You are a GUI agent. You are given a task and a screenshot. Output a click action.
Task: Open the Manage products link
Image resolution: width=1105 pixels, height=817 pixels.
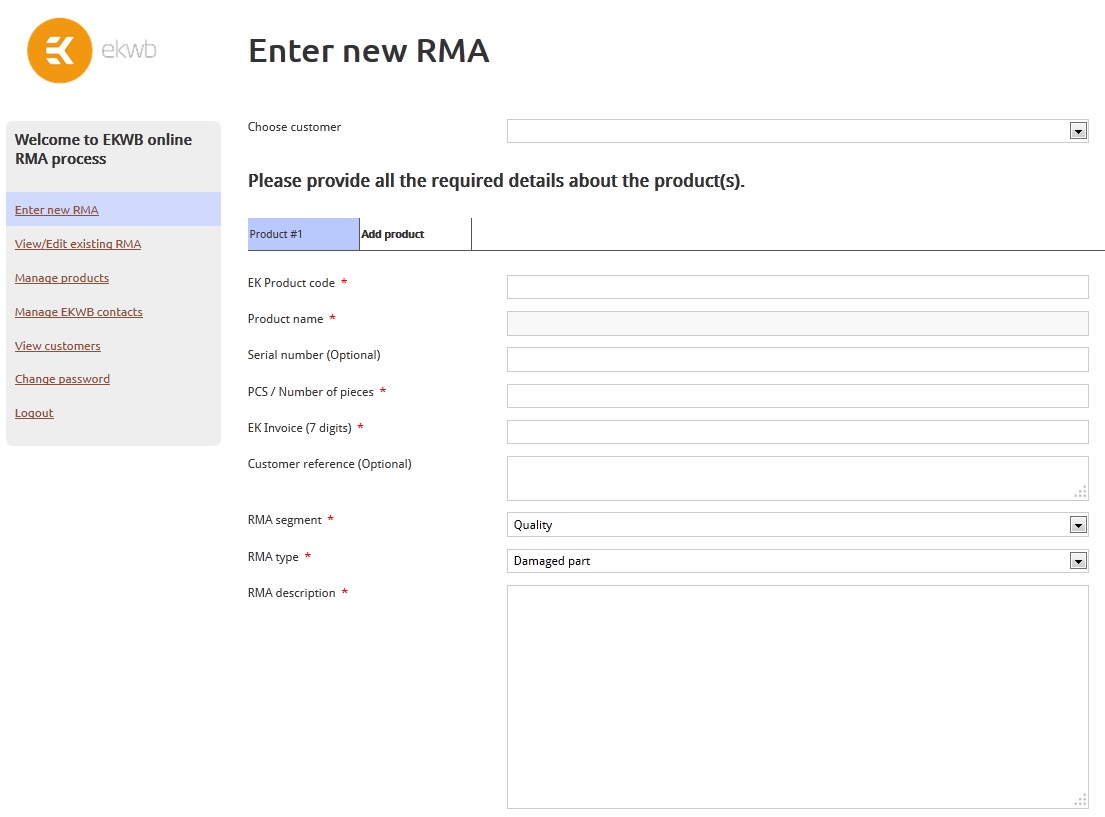click(x=62, y=278)
